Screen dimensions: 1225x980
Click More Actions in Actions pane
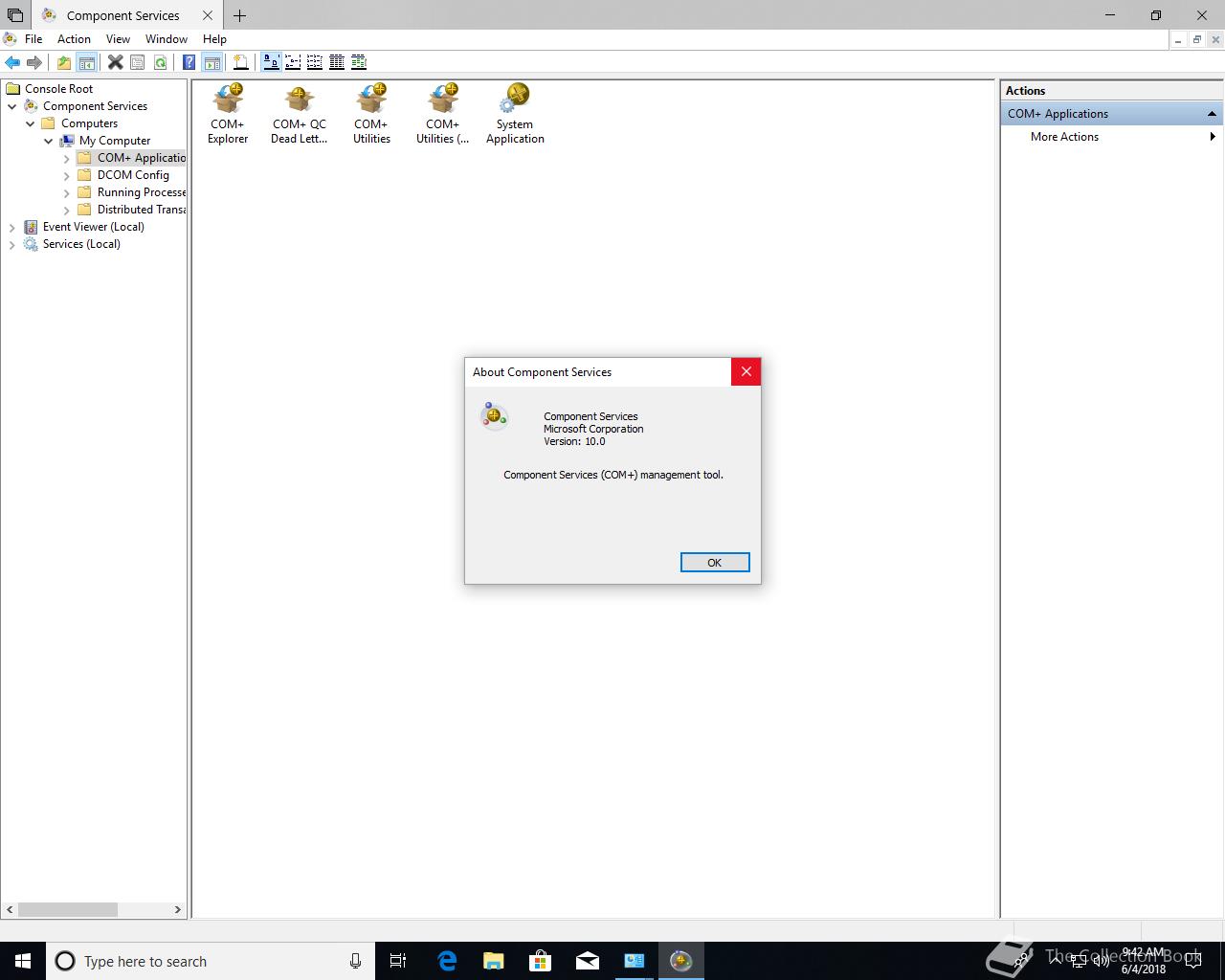click(1064, 137)
